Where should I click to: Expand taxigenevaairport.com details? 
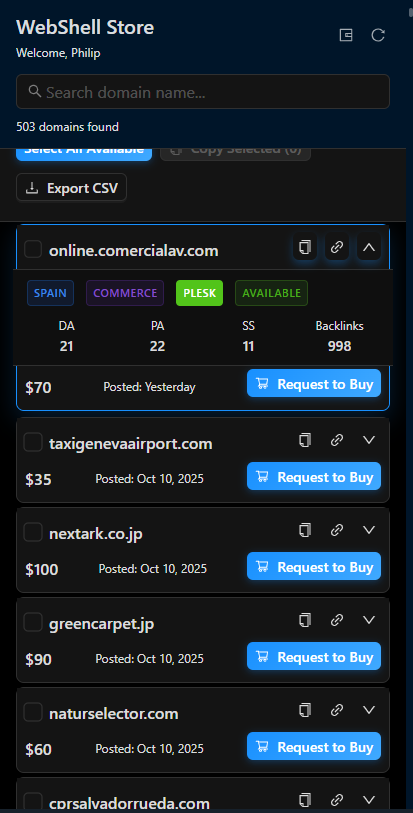pos(368,440)
